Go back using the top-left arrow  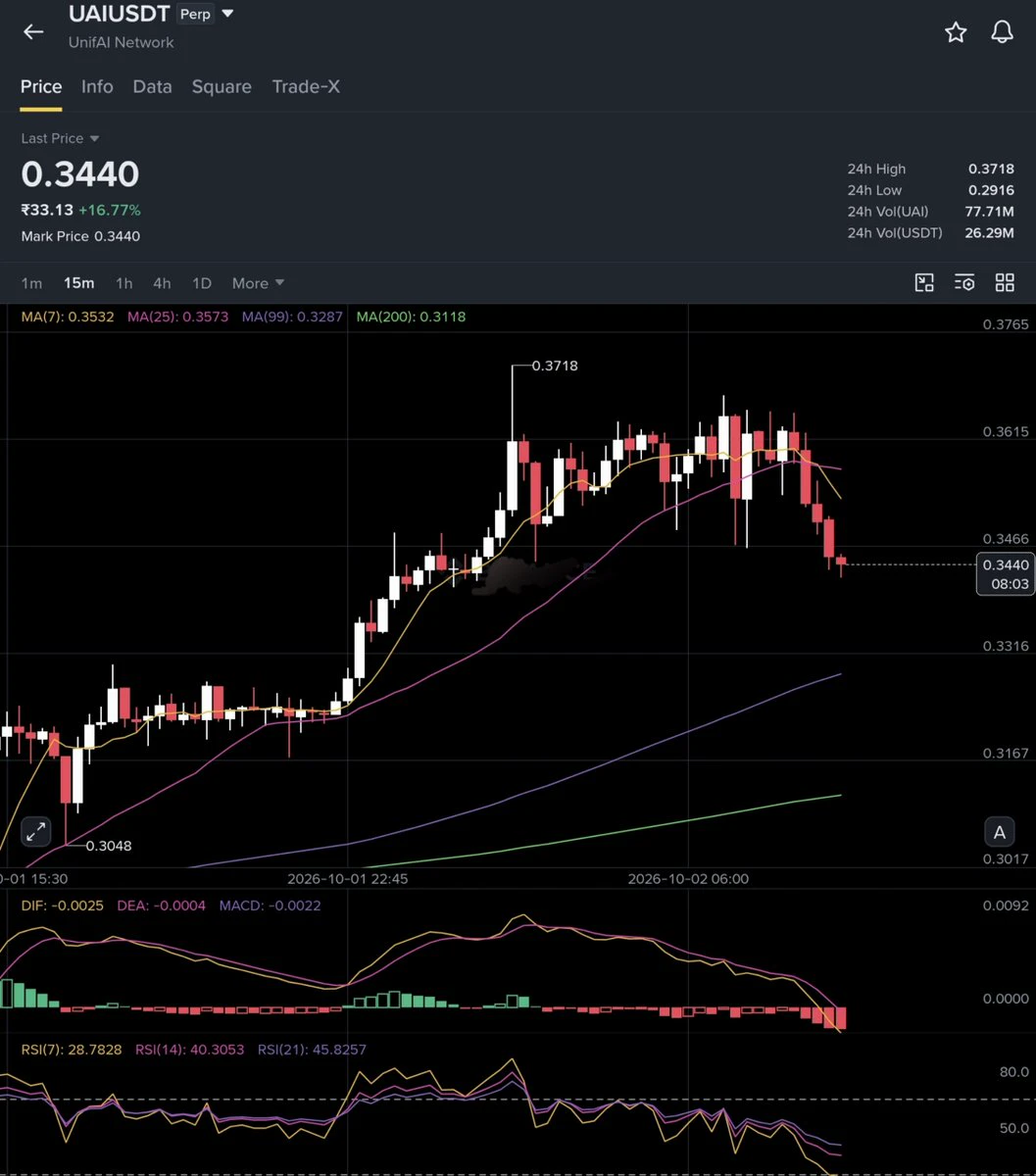[33, 31]
